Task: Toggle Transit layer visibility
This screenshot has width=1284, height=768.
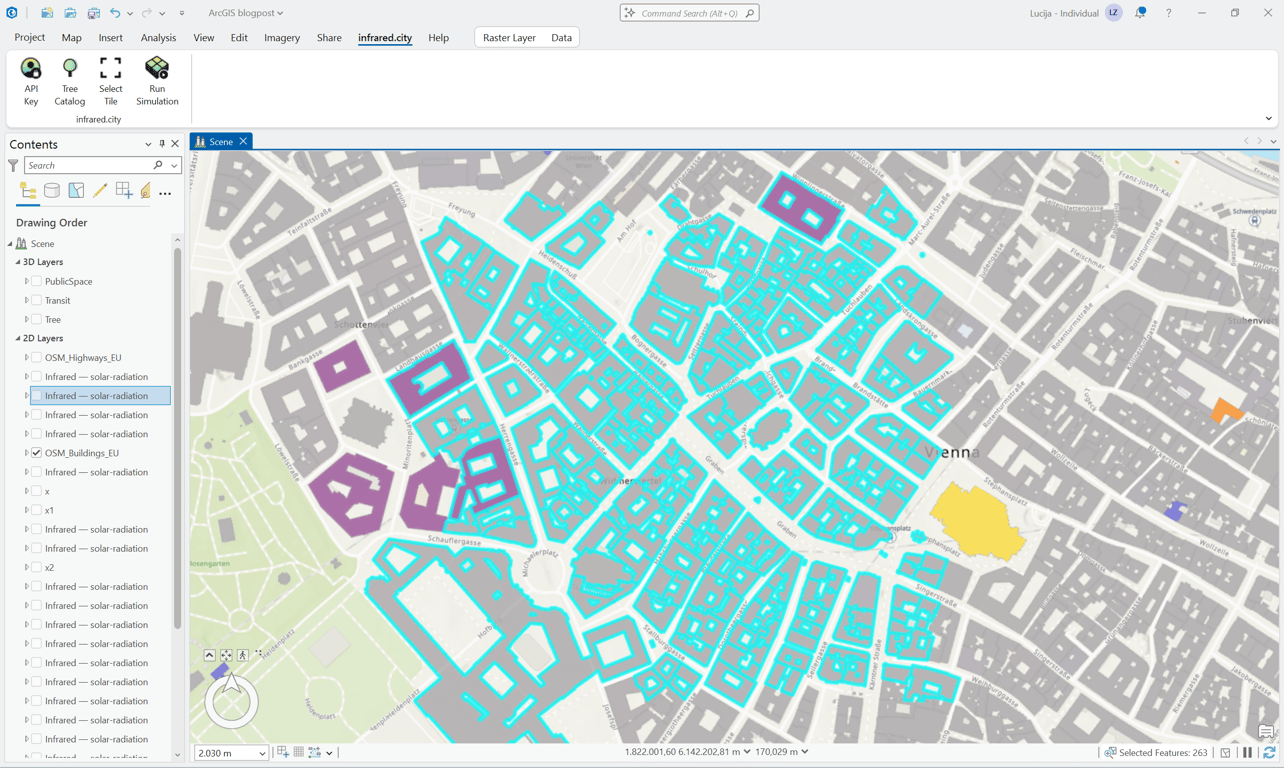Action: tap(37, 300)
